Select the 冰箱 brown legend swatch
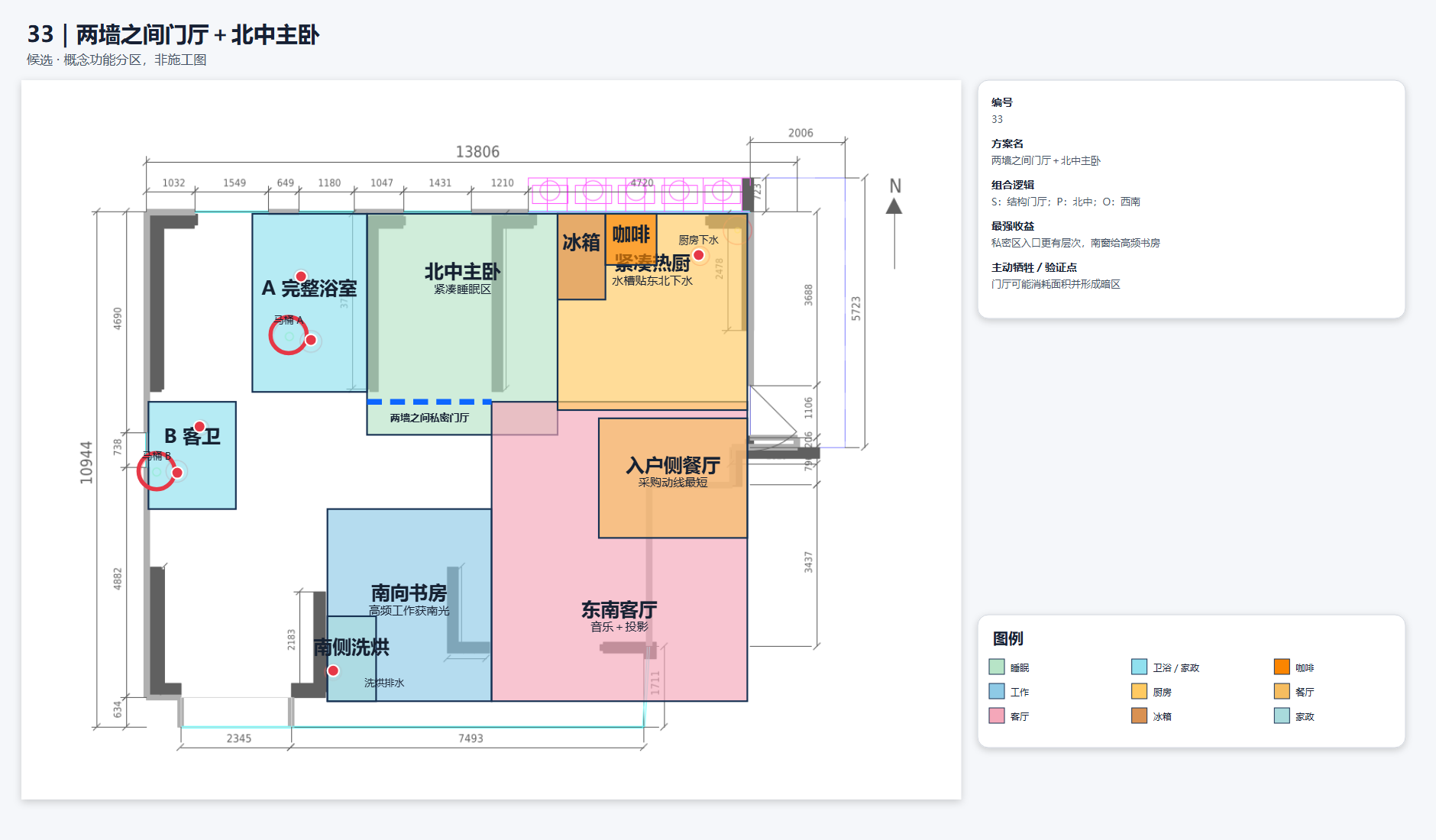 click(x=1140, y=716)
